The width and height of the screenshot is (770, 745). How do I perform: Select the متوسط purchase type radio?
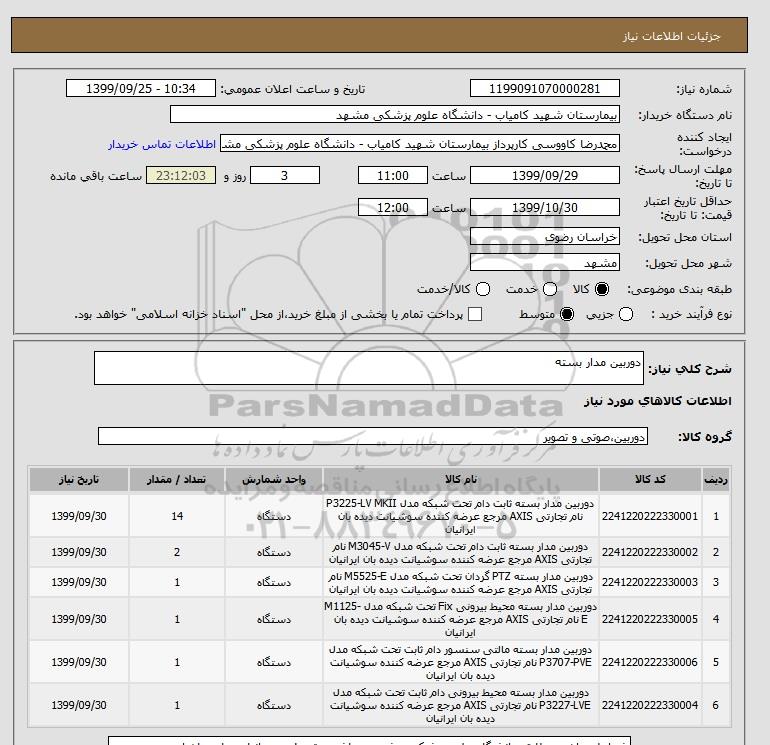[567, 314]
